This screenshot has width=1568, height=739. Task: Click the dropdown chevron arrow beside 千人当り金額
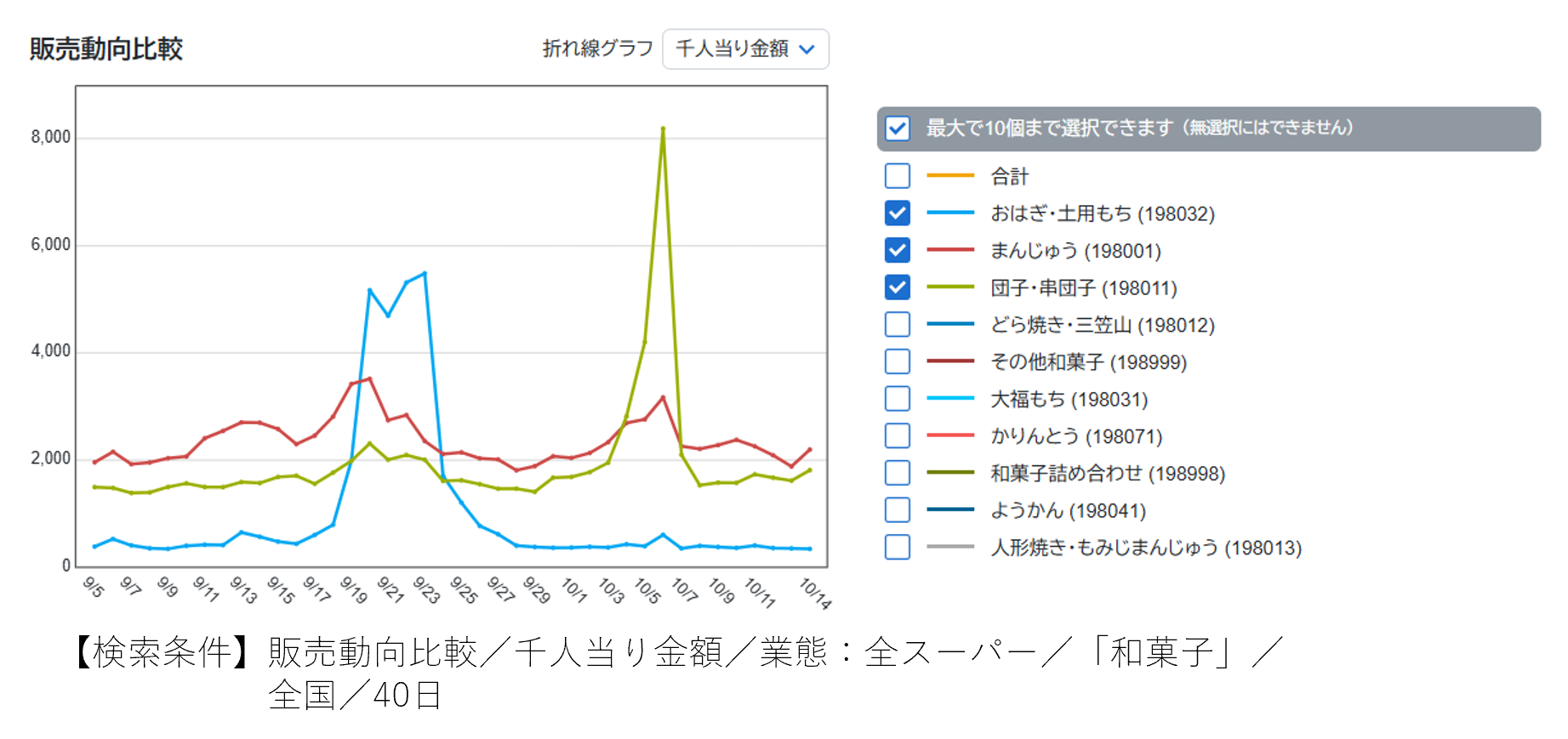807,49
